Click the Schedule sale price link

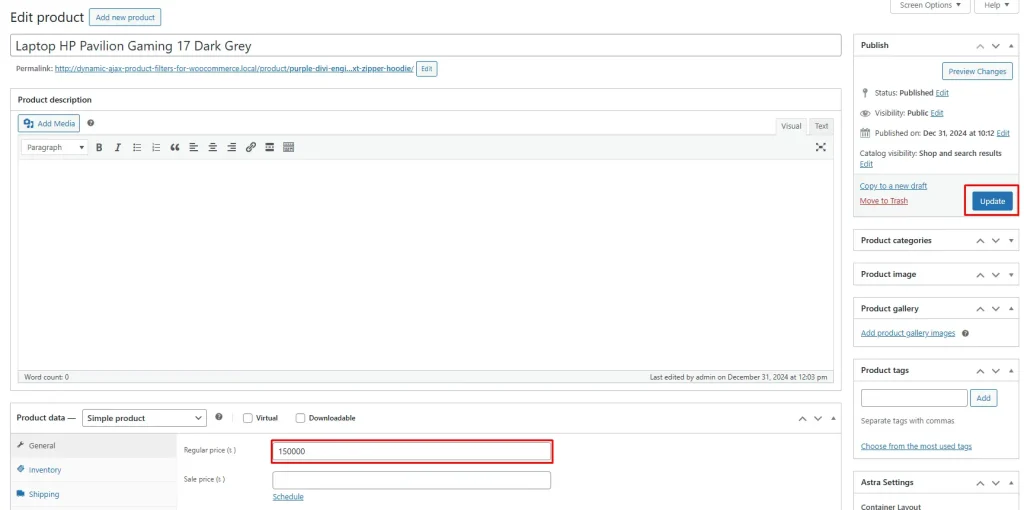pos(288,496)
